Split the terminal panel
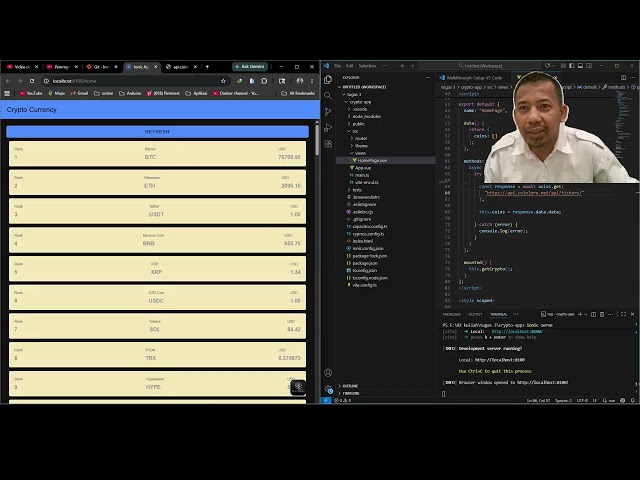 [593, 314]
